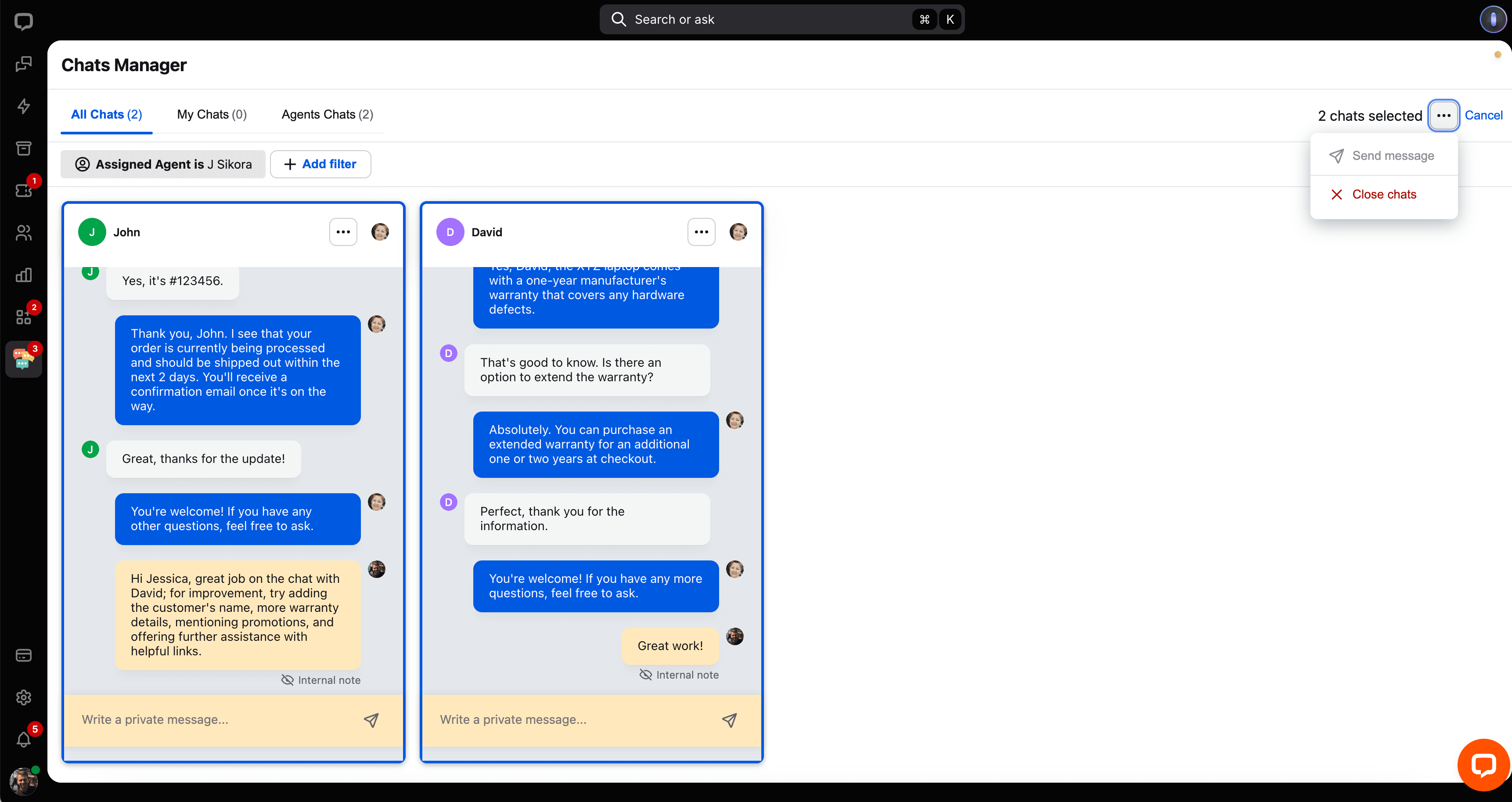Image resolution: width=1512 pixels, height=802 pixels.
Task: Click the agent avatar in John's chat header
Action: [x=380, y=232]
